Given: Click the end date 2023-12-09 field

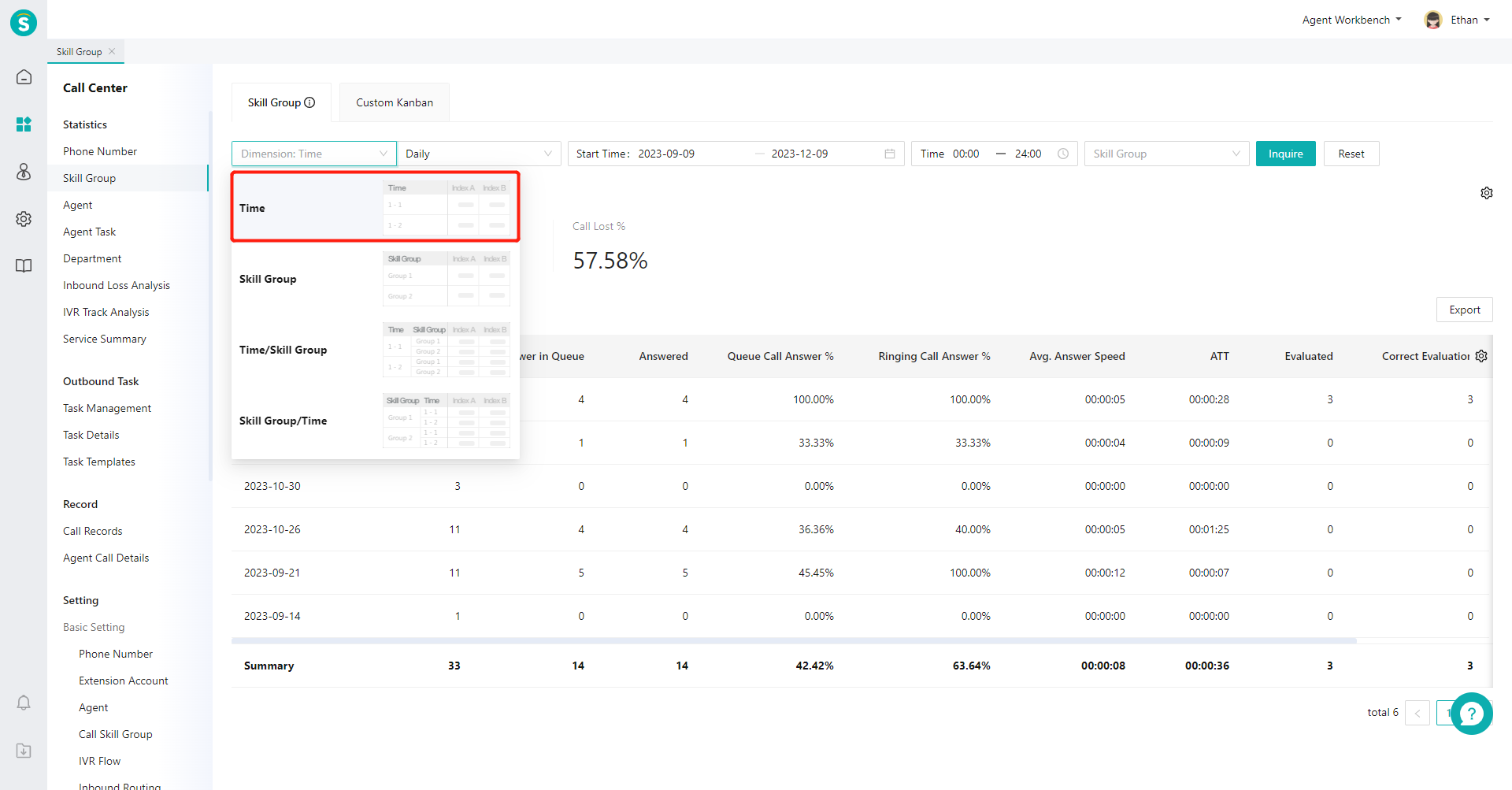Looking at the screenshot, I should click(800, 154).
